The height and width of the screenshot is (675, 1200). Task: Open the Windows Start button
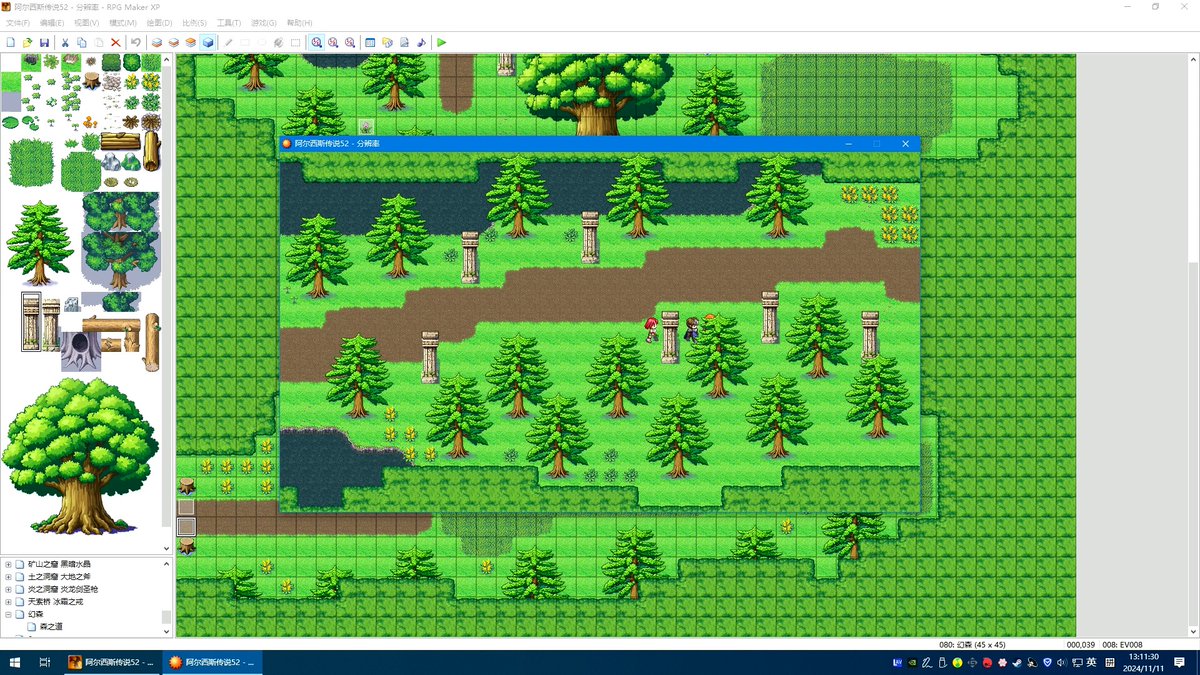point(15,662)
